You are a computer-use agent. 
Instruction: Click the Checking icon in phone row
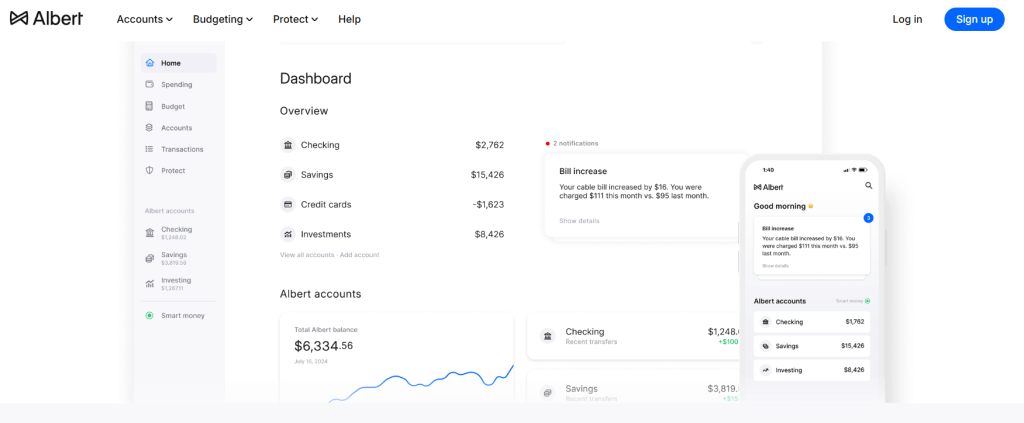pyautogui.click(x=765, y=322)
